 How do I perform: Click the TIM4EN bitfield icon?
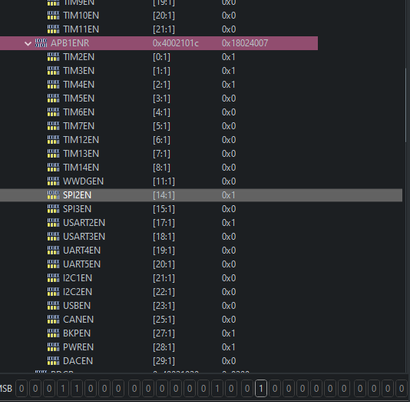(53, 85)
